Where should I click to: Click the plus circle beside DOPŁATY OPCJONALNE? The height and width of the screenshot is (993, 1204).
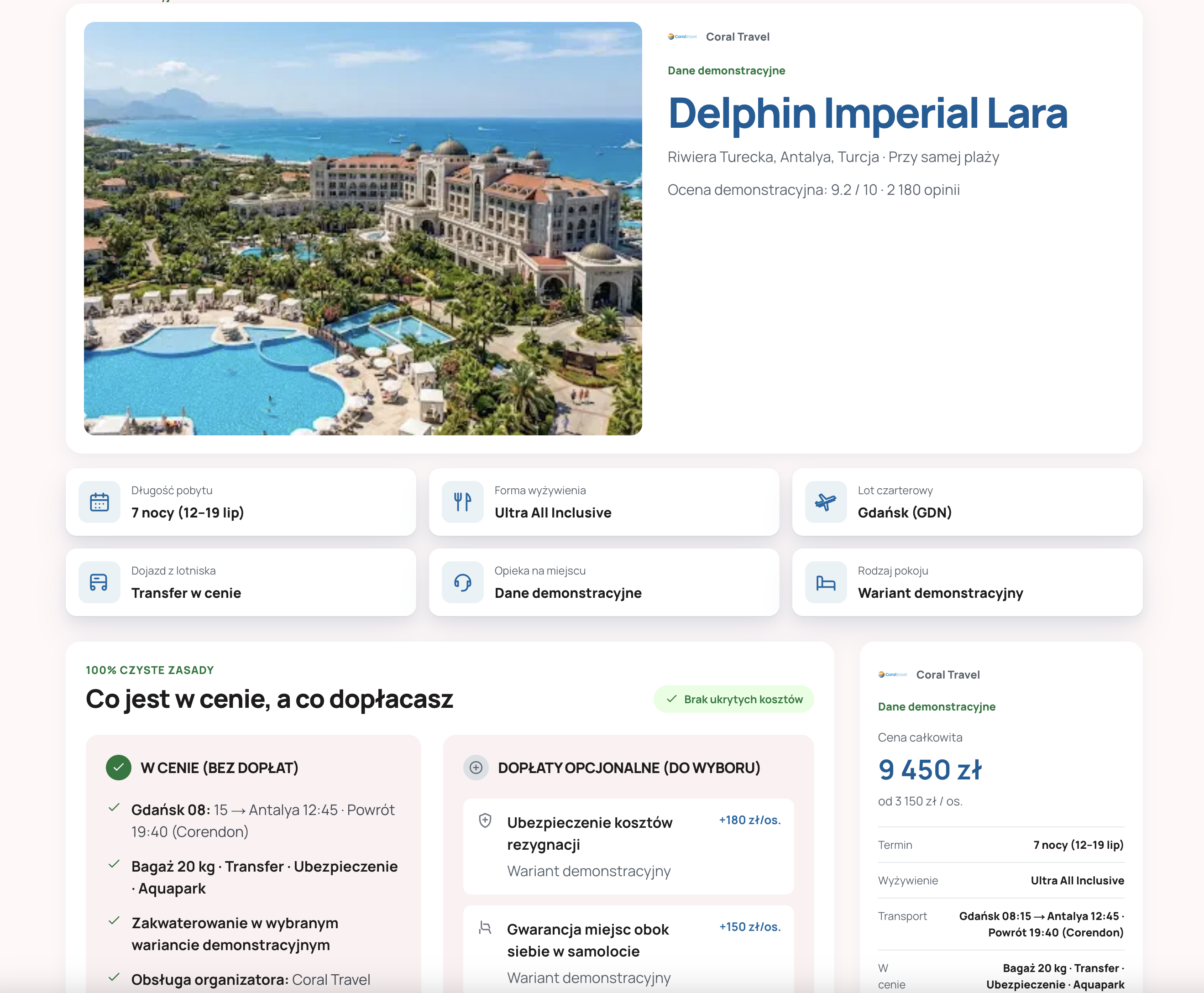pyautogui.click(x=476, y=768)
